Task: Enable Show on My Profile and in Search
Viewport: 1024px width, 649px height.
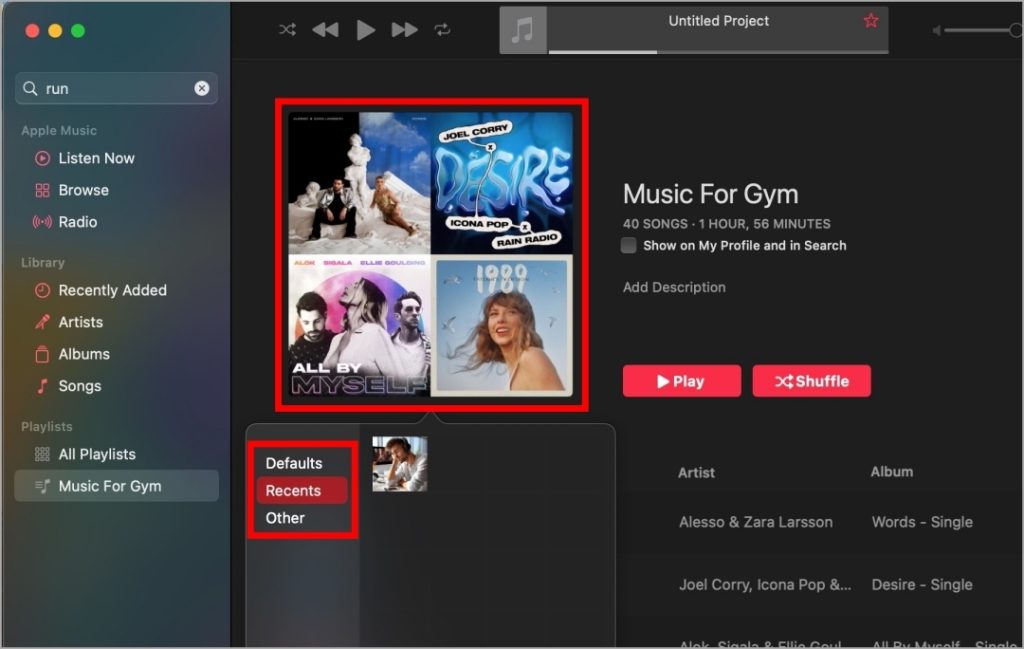Action: [629, 245]
